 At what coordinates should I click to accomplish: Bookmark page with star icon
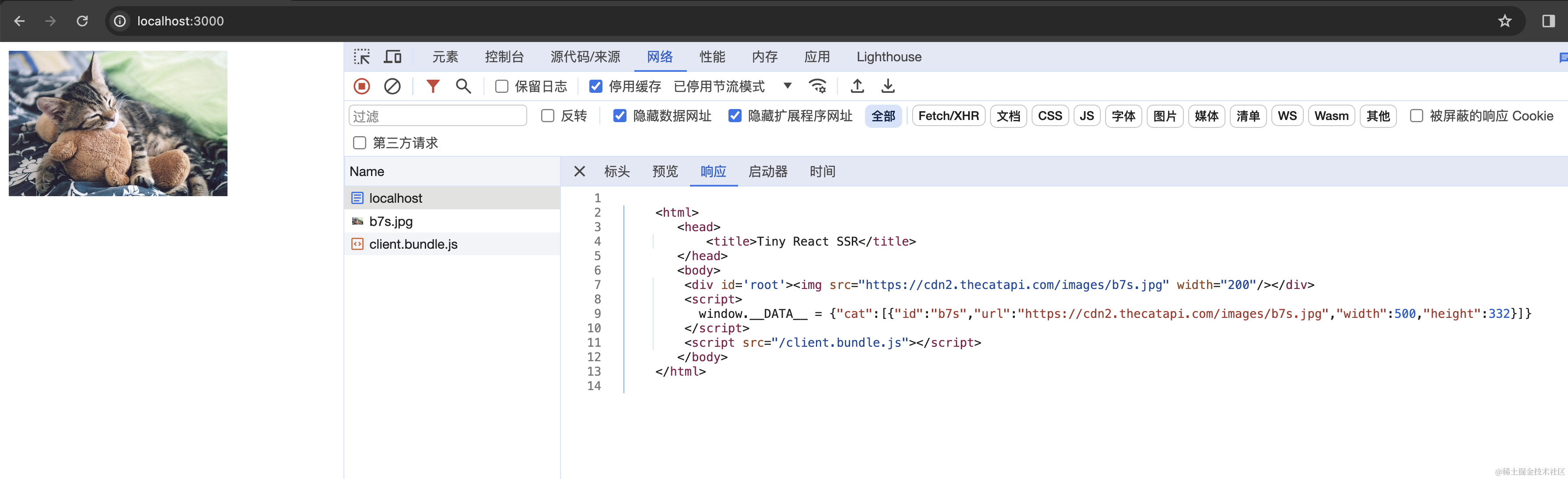[1505, 21]
